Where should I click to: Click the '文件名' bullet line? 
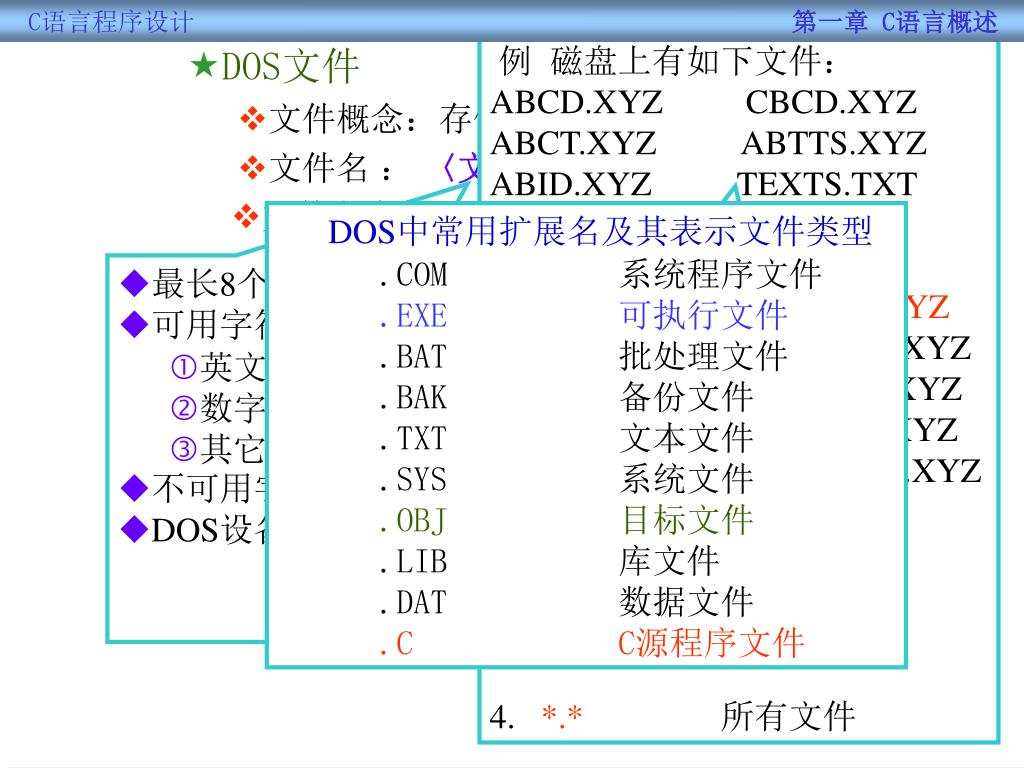tap(359, 168)
